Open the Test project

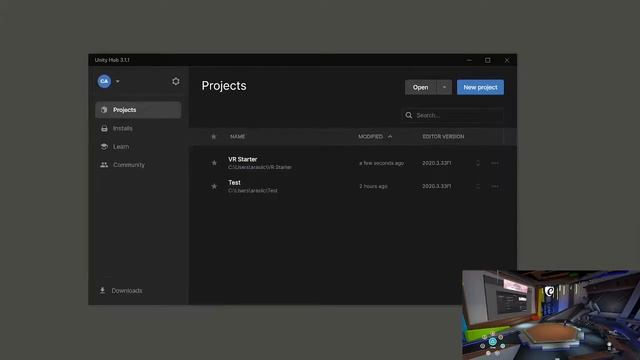tap(234, 182)
